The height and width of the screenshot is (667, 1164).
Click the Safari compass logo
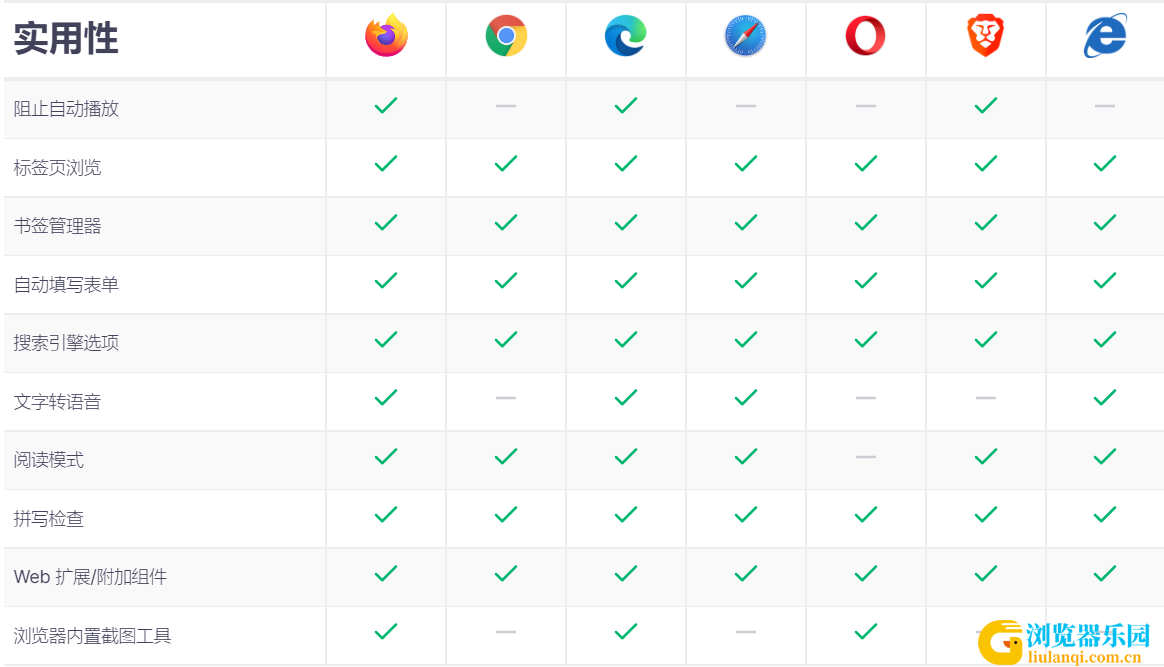745,36
